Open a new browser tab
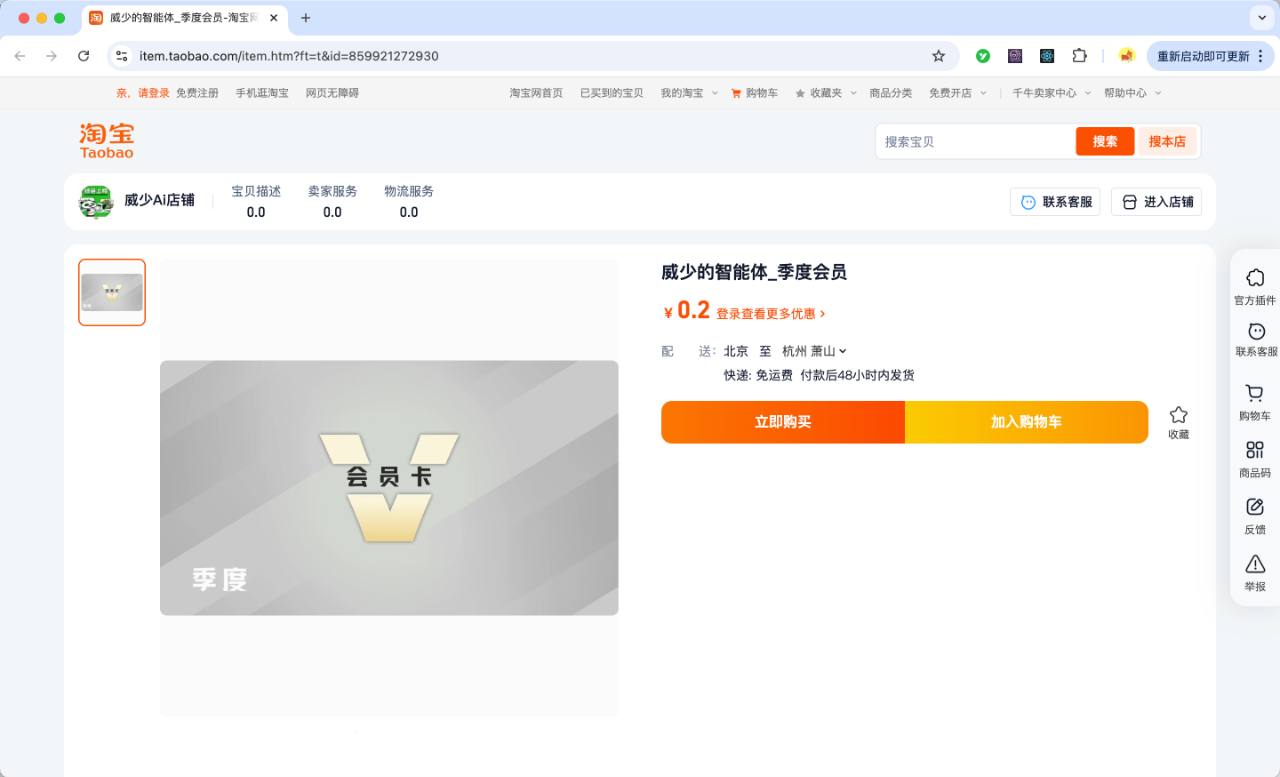This screenshot has height=777, width=1280. pos(306,18)
